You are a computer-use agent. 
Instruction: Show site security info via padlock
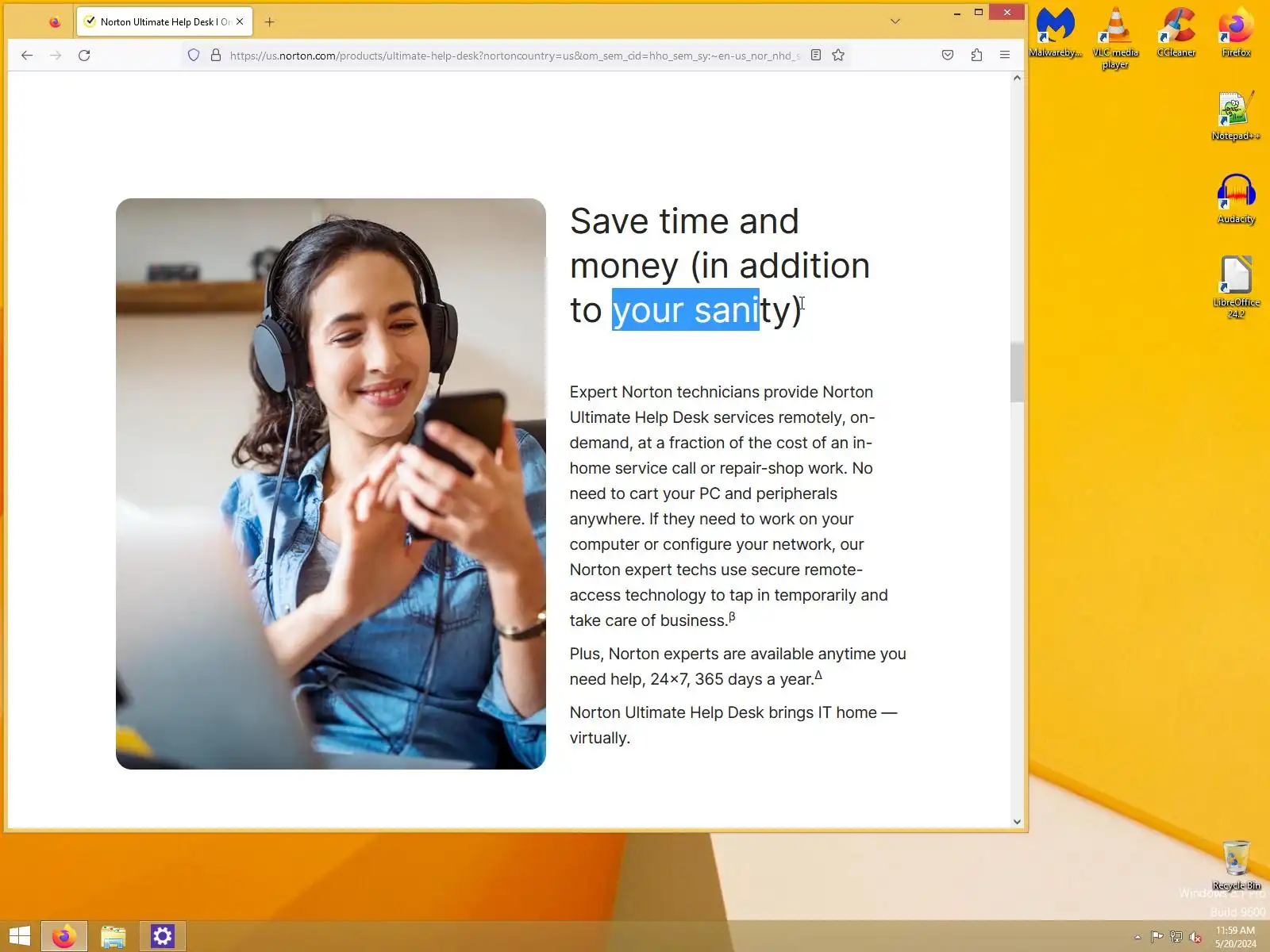215,56
